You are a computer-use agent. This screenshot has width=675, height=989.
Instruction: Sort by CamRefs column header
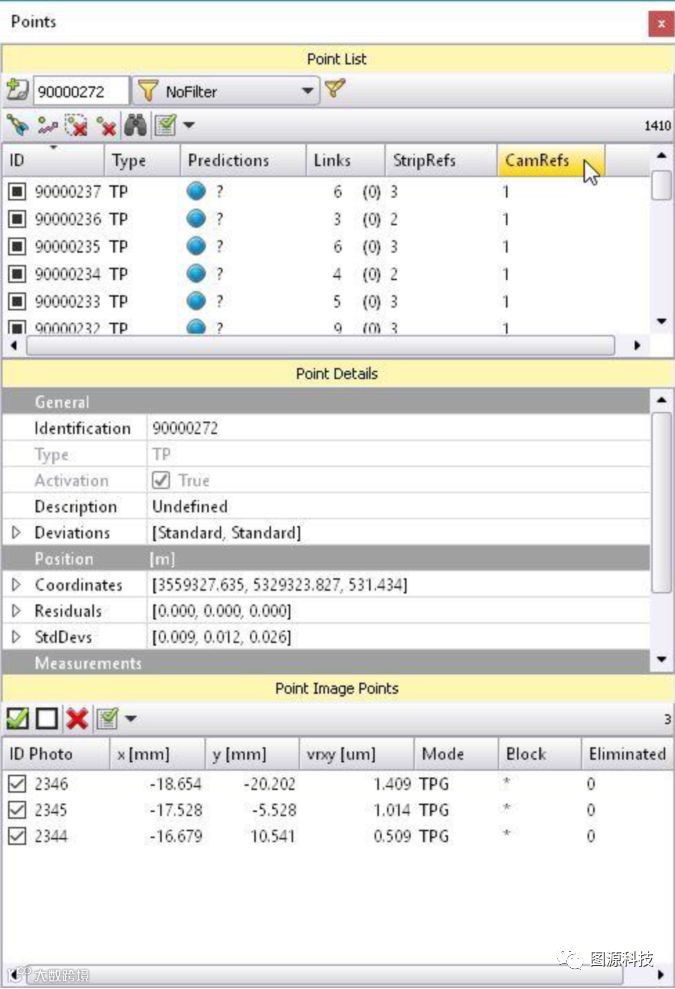point(551,160)
